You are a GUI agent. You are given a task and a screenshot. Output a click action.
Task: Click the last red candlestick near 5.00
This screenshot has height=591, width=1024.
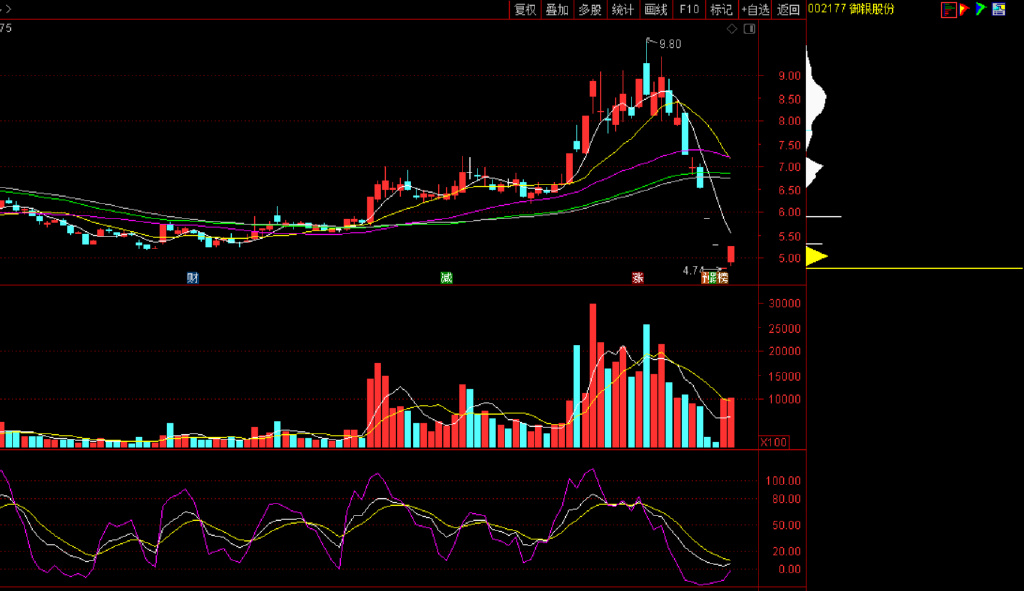731,255
